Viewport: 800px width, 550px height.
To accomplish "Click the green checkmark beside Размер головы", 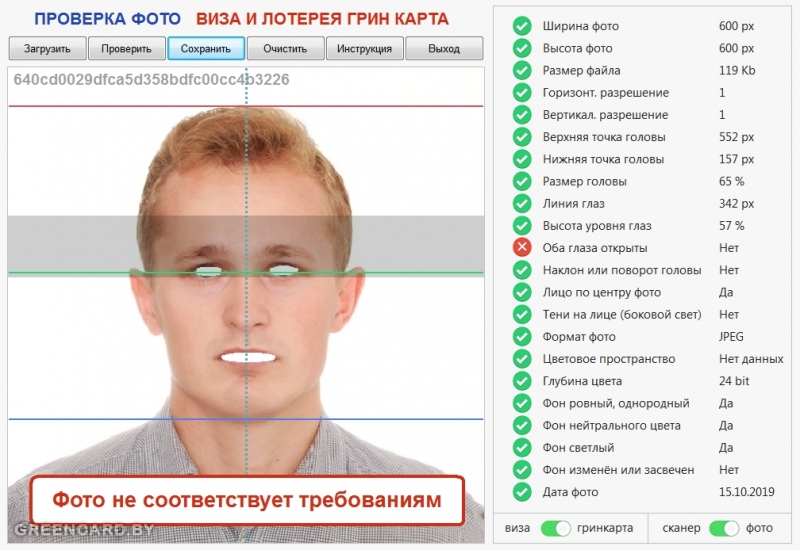I will click(x=522, y=181).
